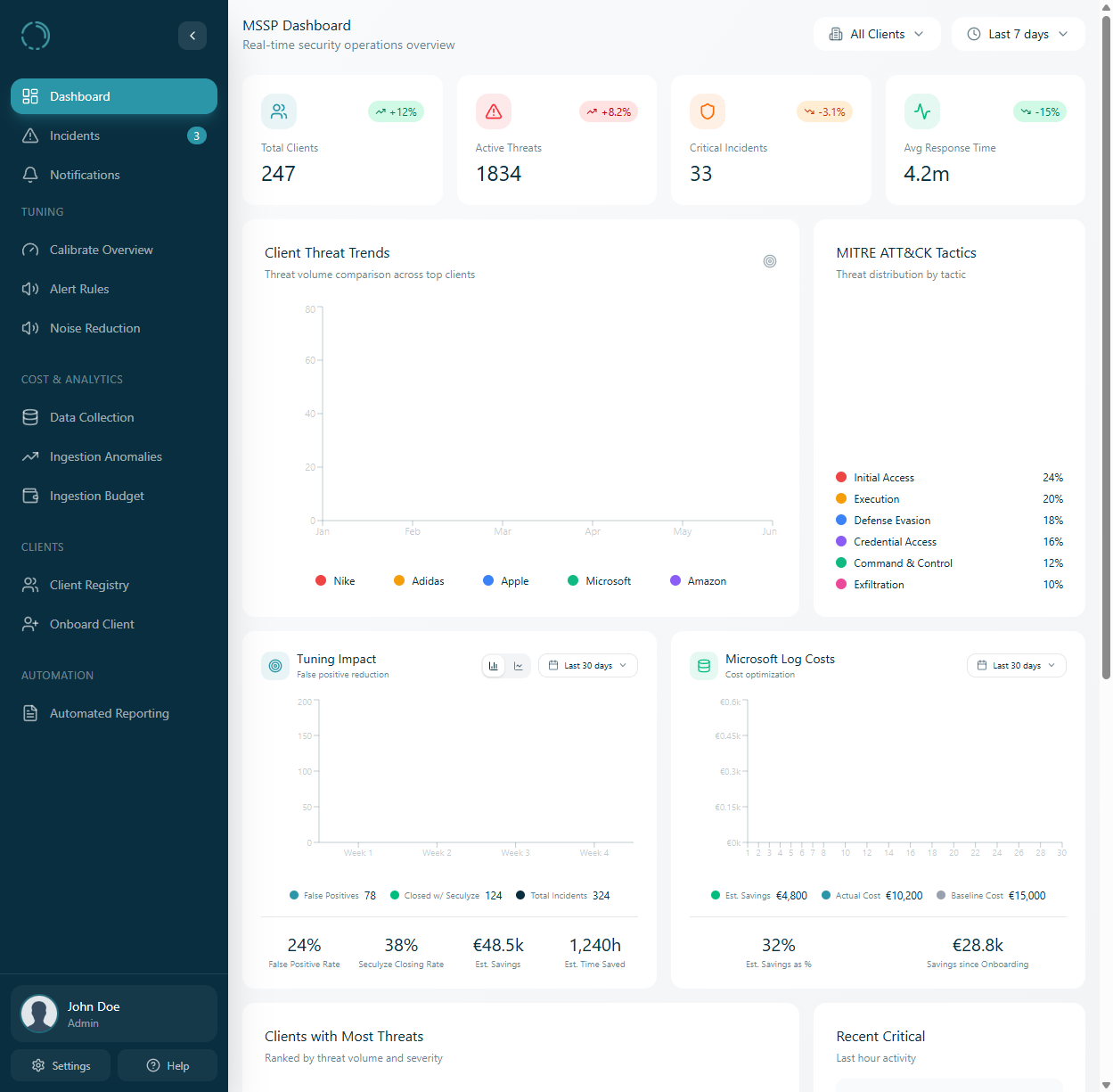The image size is (1113, 1092).
Task: Click the Seculyze logo icon in sidebar
Action: coord(36,36)
